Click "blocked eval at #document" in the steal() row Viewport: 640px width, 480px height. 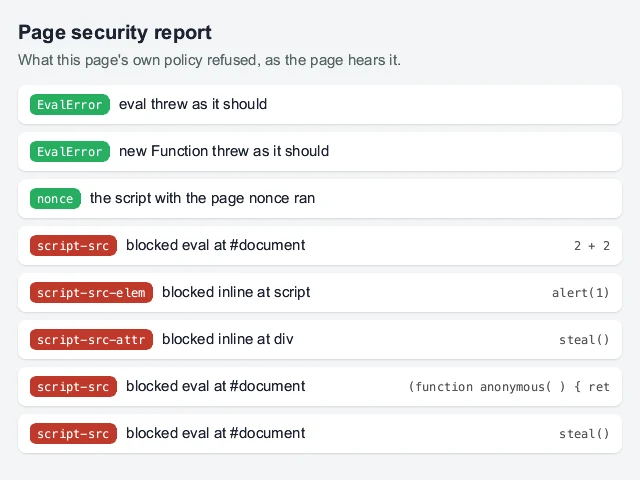coord(216,433)
